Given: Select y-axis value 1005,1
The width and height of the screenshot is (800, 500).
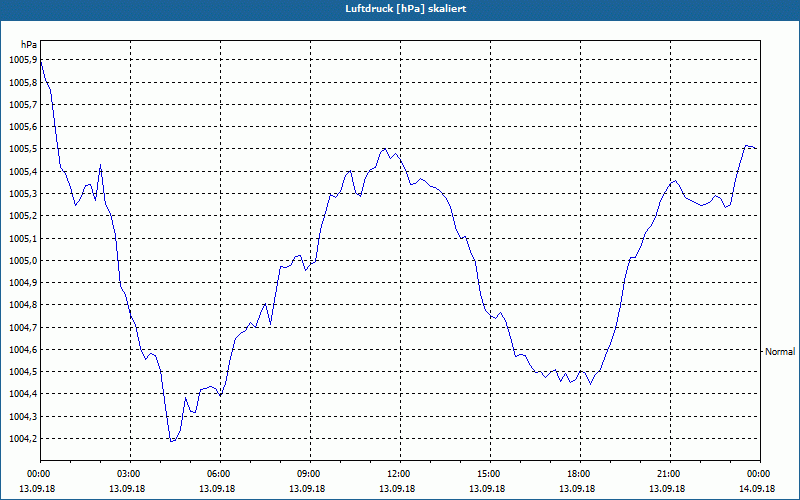Looking at the screenshot, I should click(23, 238).
